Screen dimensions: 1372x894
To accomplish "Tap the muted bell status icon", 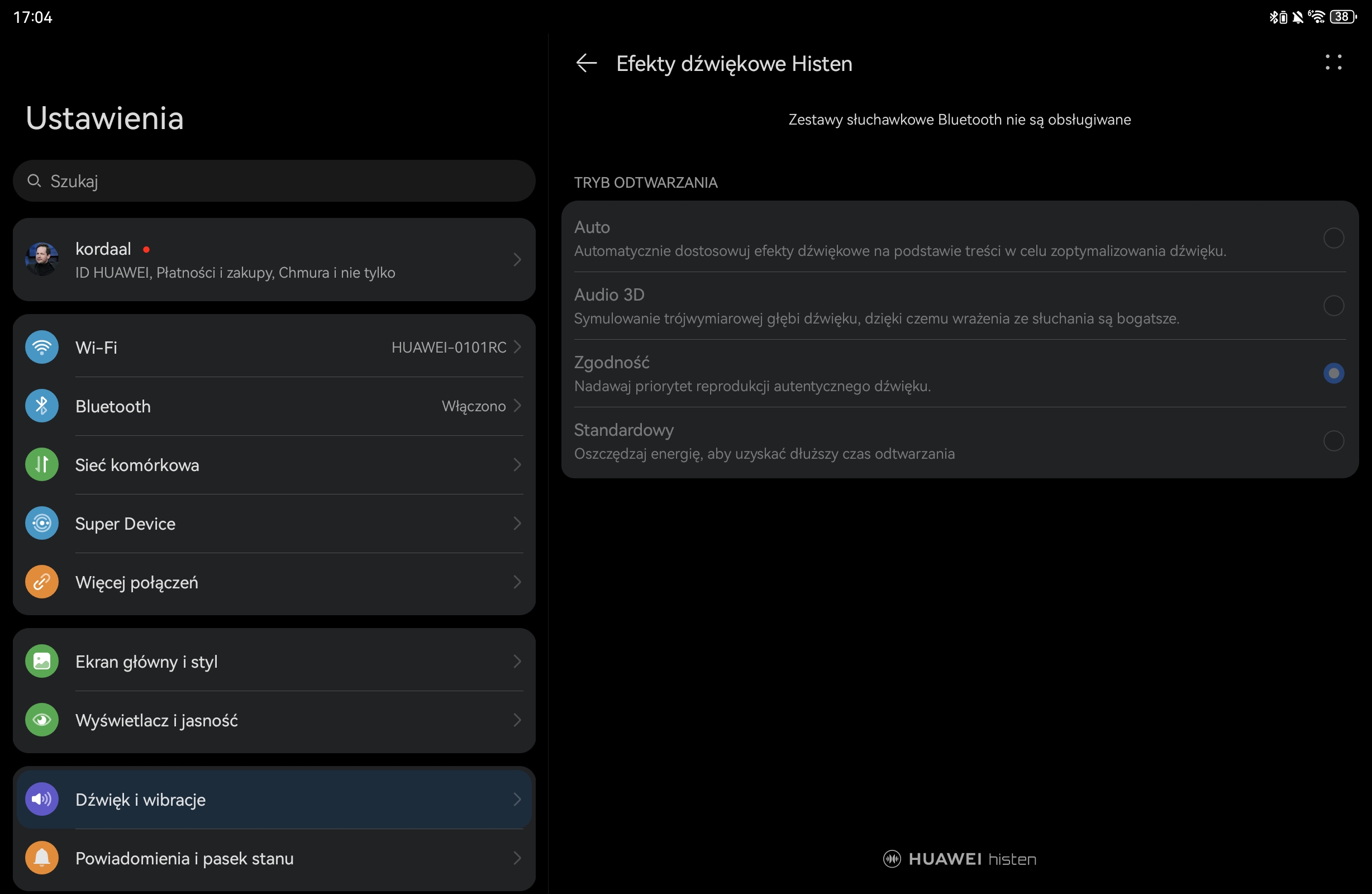I will pos(1298,17).
